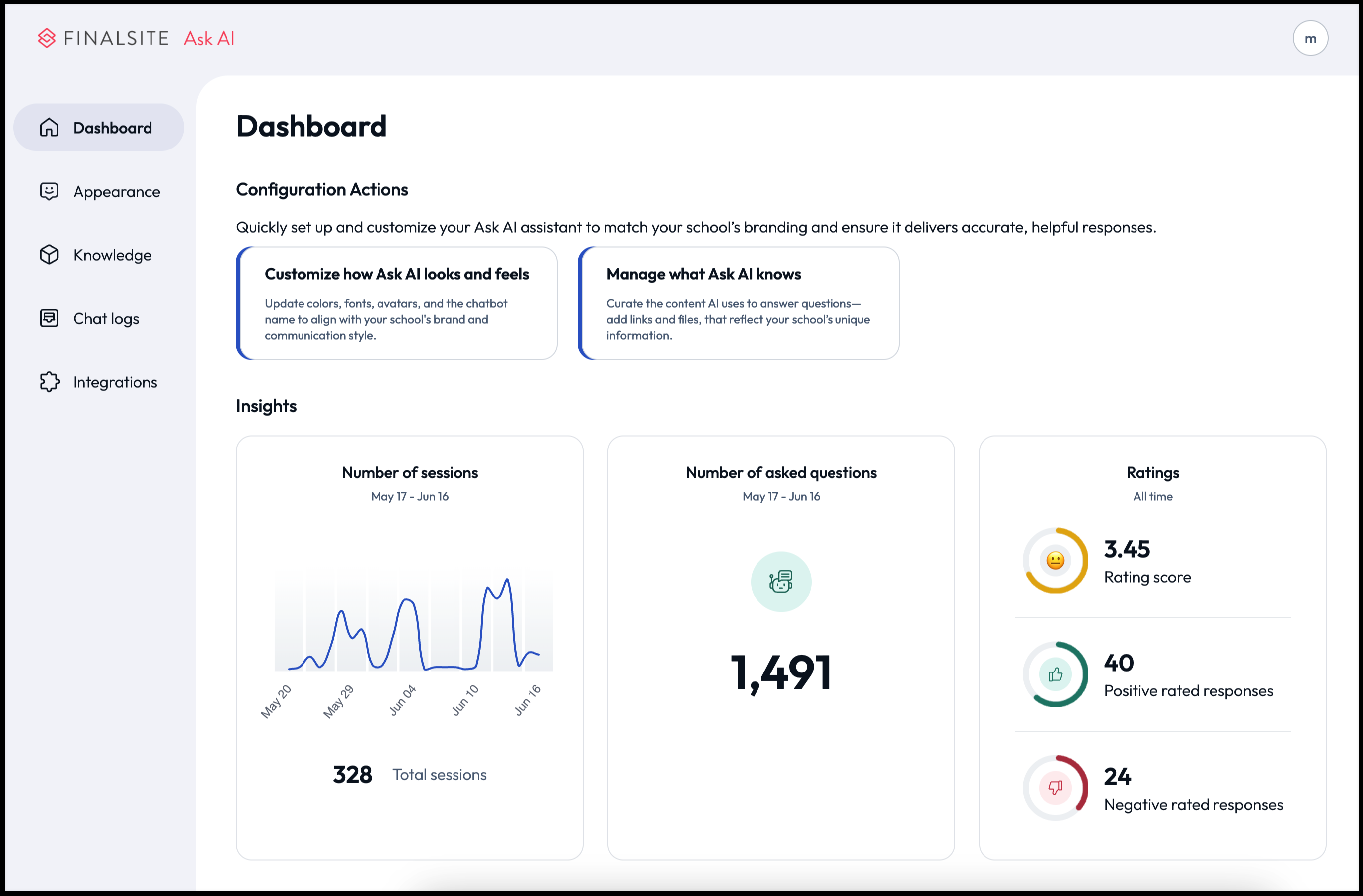Viewport: 1363px width, 896px height.
Task: Click the Chat logs message icon
Action: click(x=49, y=318)
